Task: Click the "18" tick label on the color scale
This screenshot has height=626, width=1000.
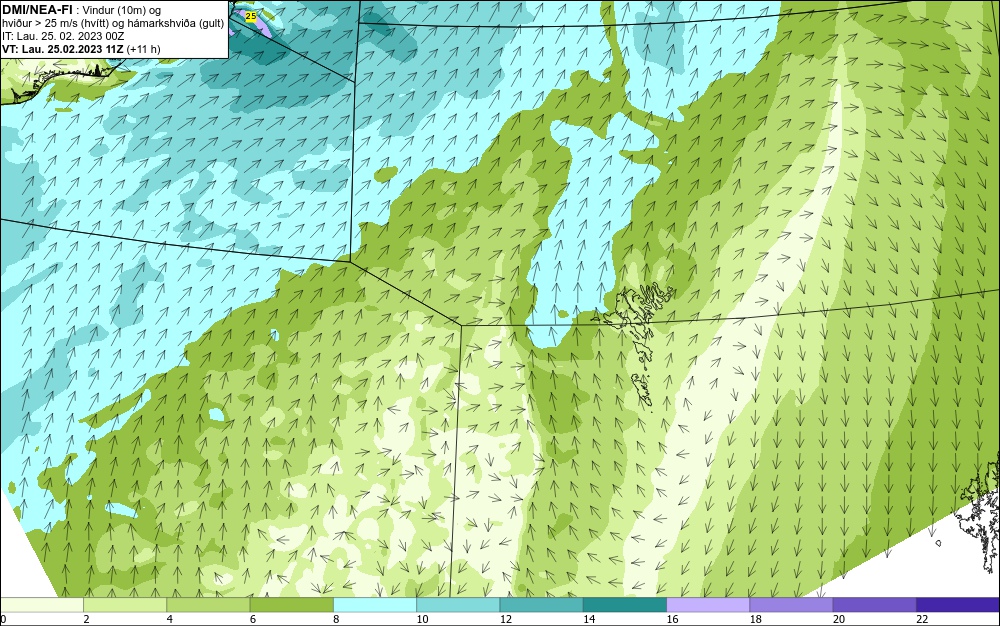Action: pyautogui.click(x=756, y=619)
